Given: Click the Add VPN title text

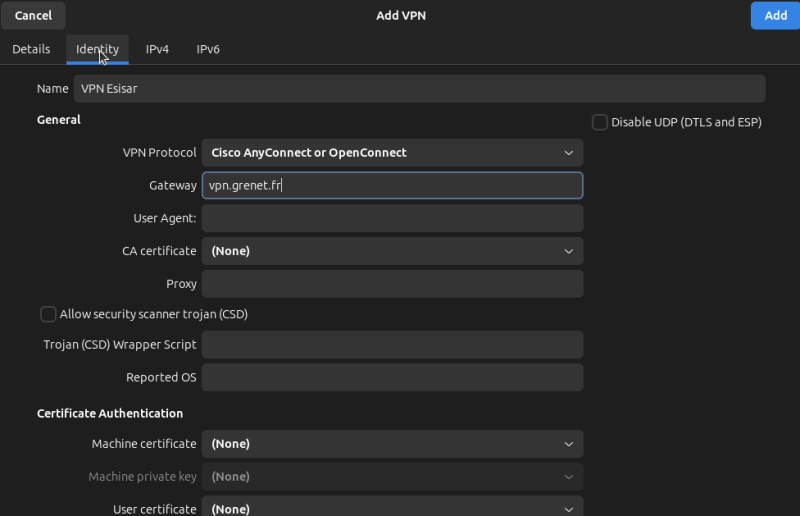Looking at the screenshot, I should click(401, 15).
